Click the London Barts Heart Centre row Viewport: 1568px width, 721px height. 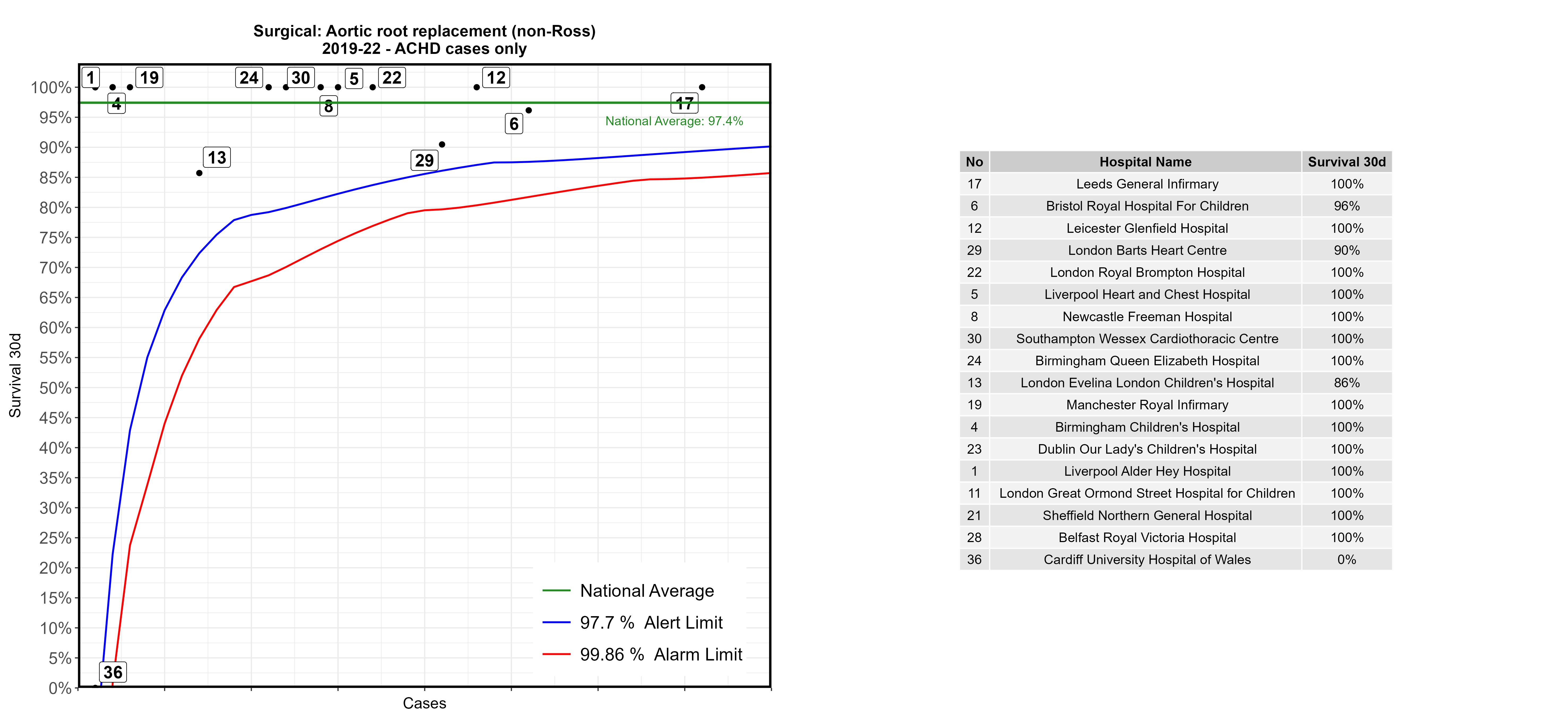(1147, 250)
